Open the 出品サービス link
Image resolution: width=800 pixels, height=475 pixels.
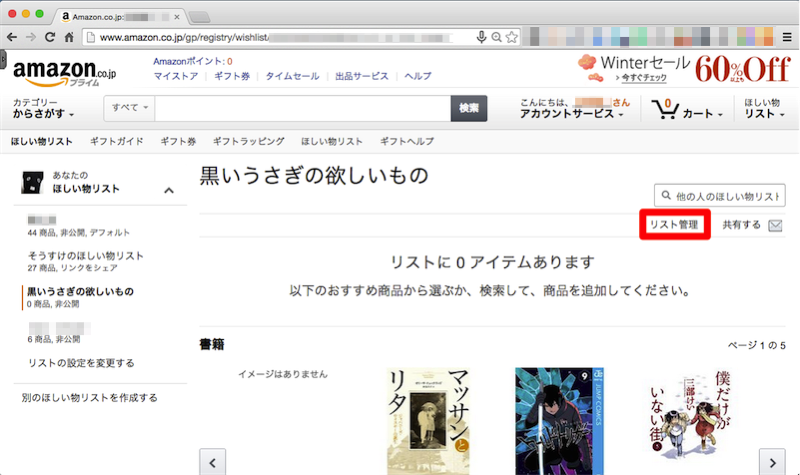pyautogui.click(x=362, y=76)
